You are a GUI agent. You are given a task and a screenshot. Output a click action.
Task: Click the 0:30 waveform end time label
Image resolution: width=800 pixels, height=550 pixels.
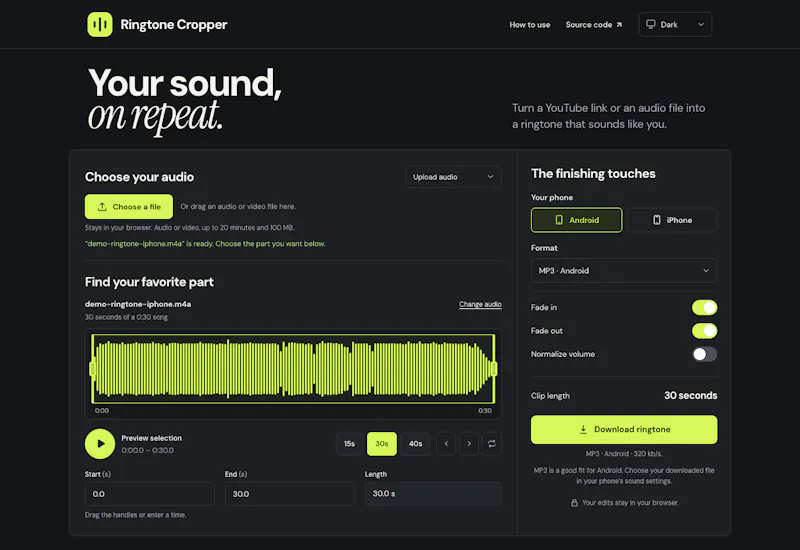pyautogui.click(x=485, y=411)
